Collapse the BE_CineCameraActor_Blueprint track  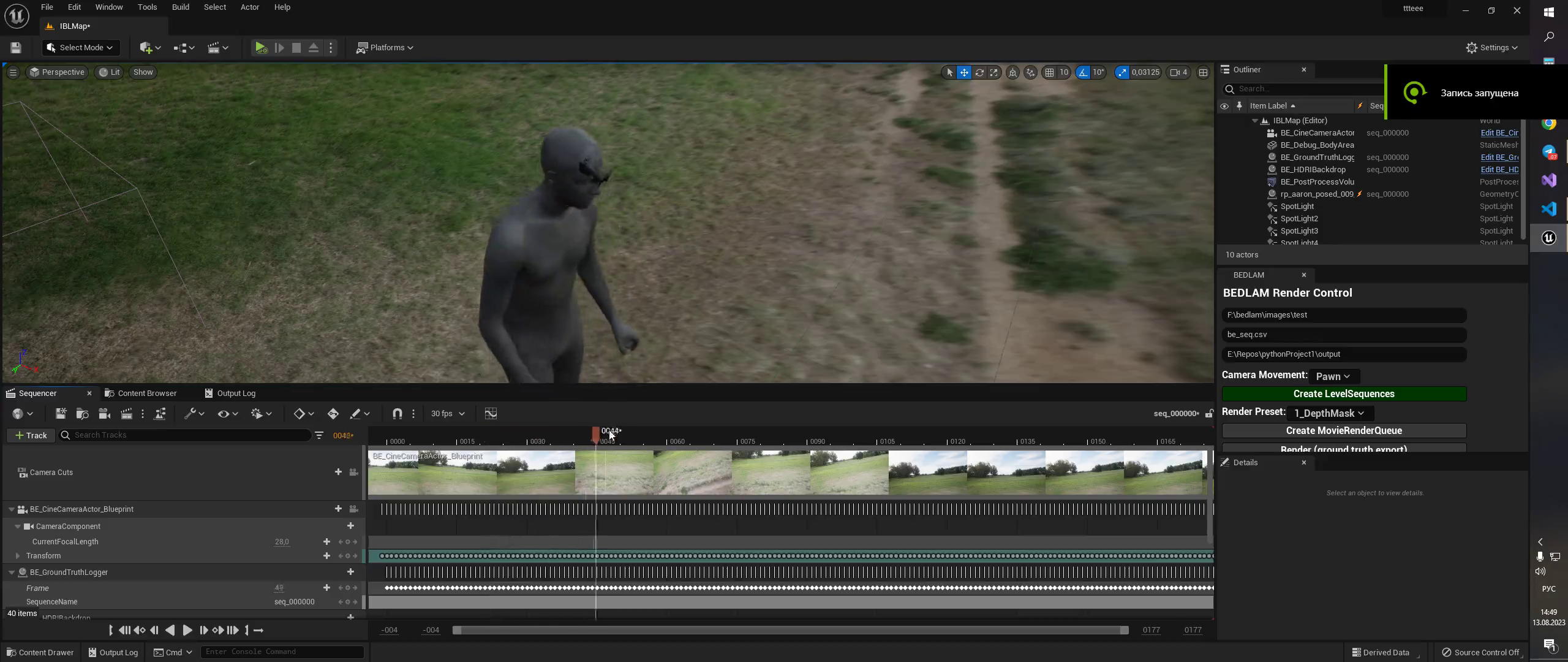11,509
